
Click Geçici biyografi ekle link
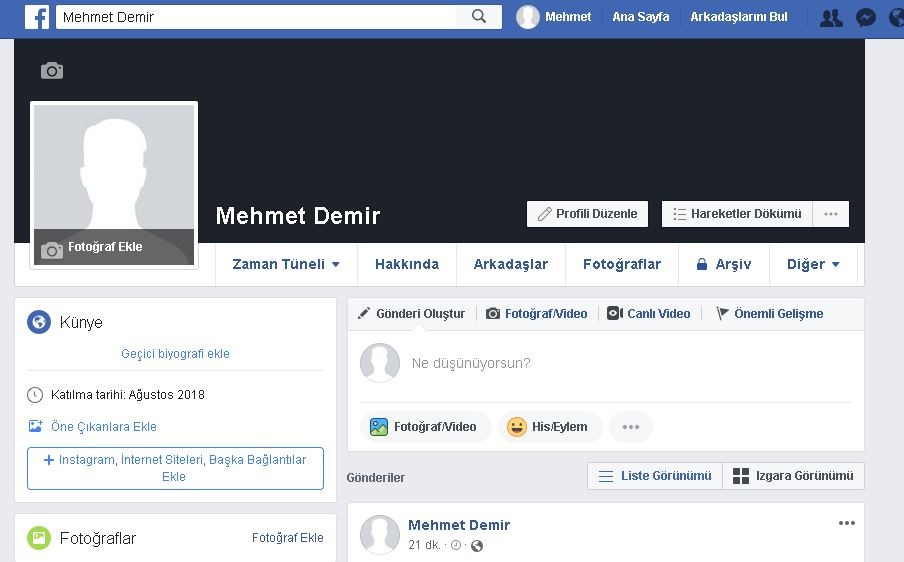pyautogui.click(x=175, y=353)
